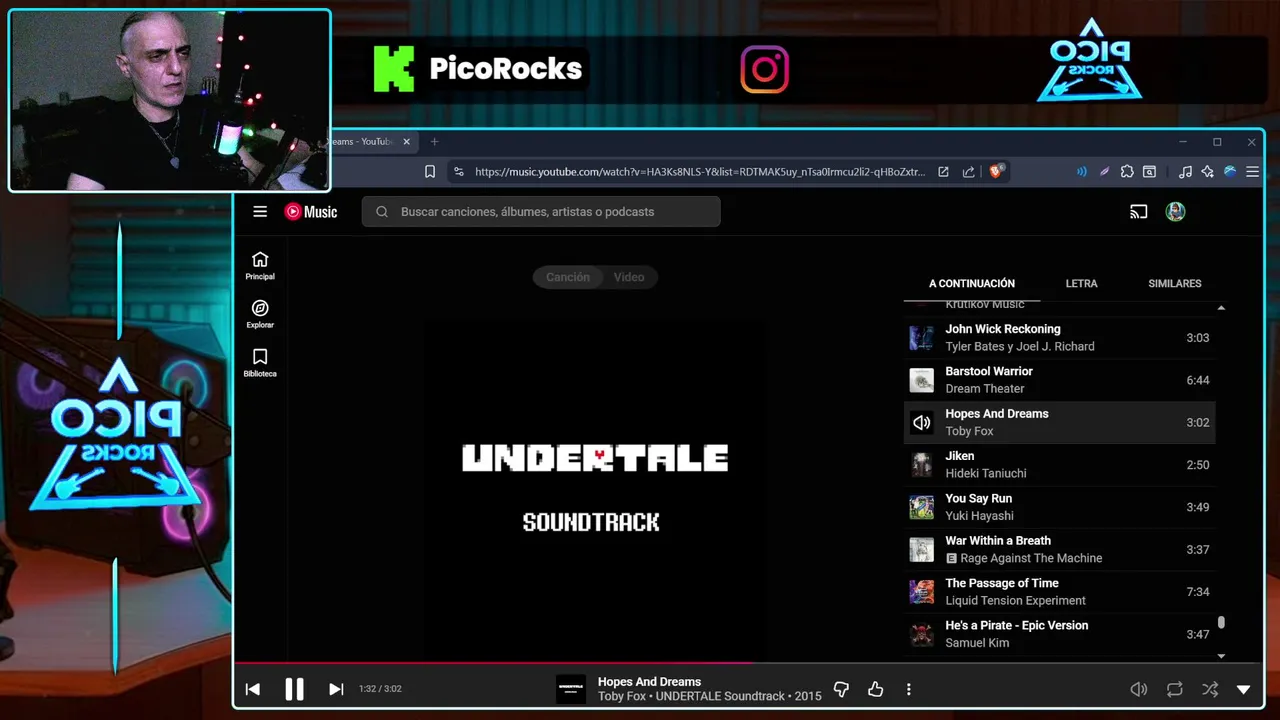
Task: Click the site settings icon in address bar
Action: coord(459,172)
